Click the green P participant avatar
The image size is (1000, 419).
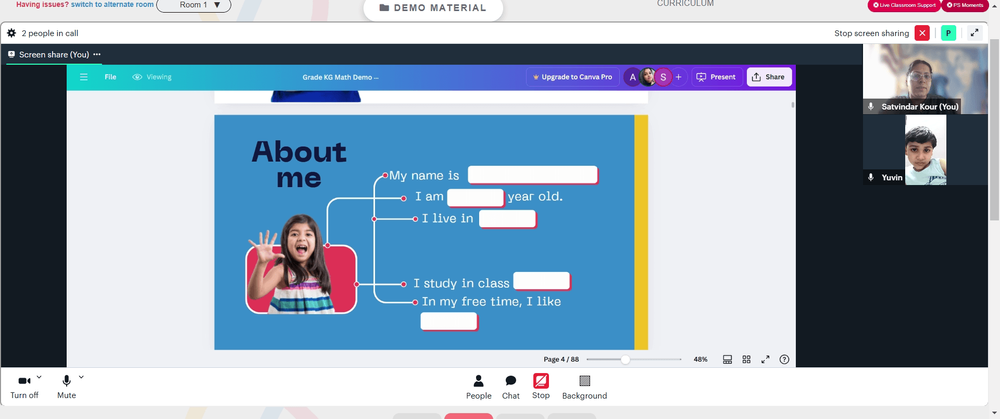coord(948,33)
